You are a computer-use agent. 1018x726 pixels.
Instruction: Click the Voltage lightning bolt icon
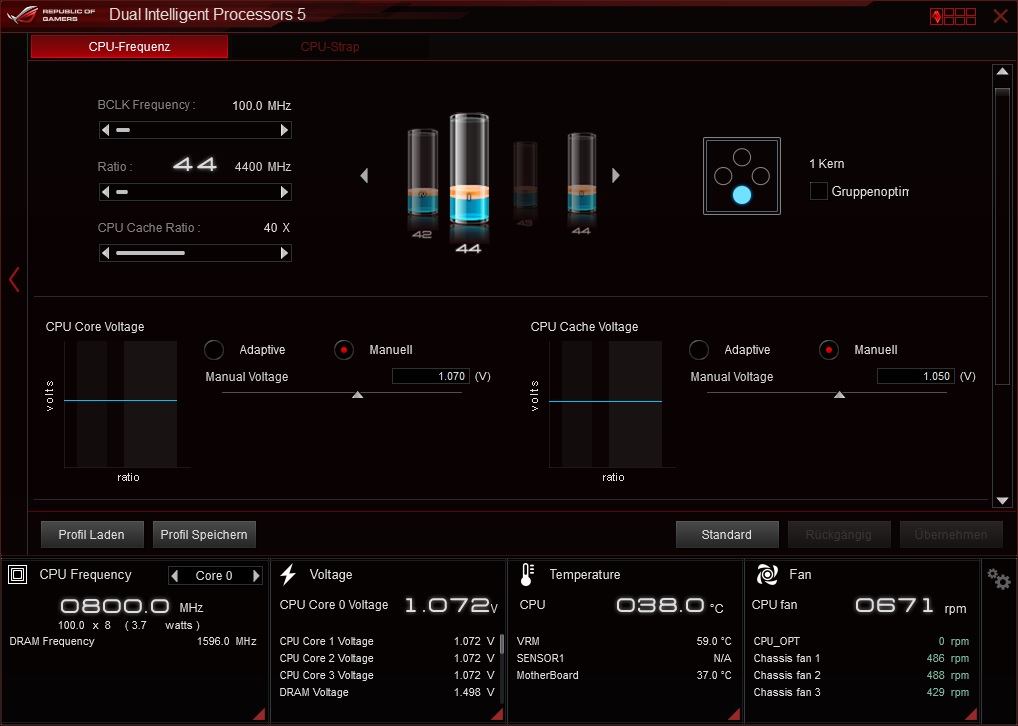[x=288, y=575]
